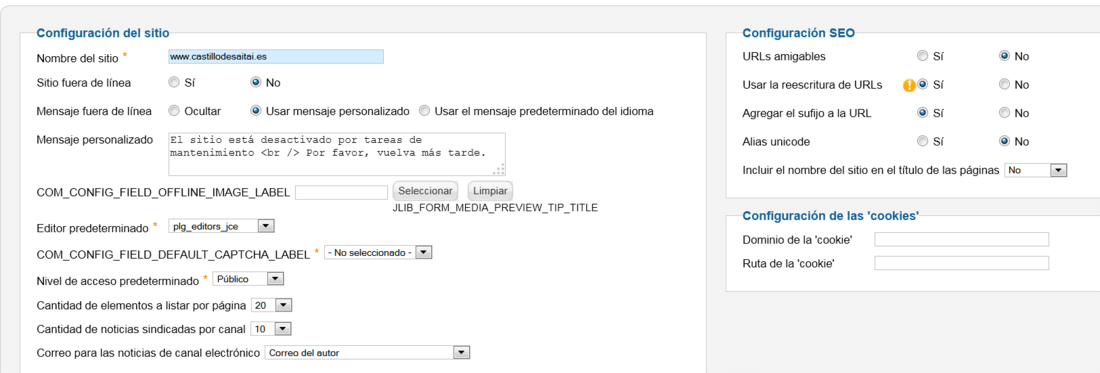The image size is (1100, 373).
Task: Open the default captcha dropdown
Action: pos(378,252)
